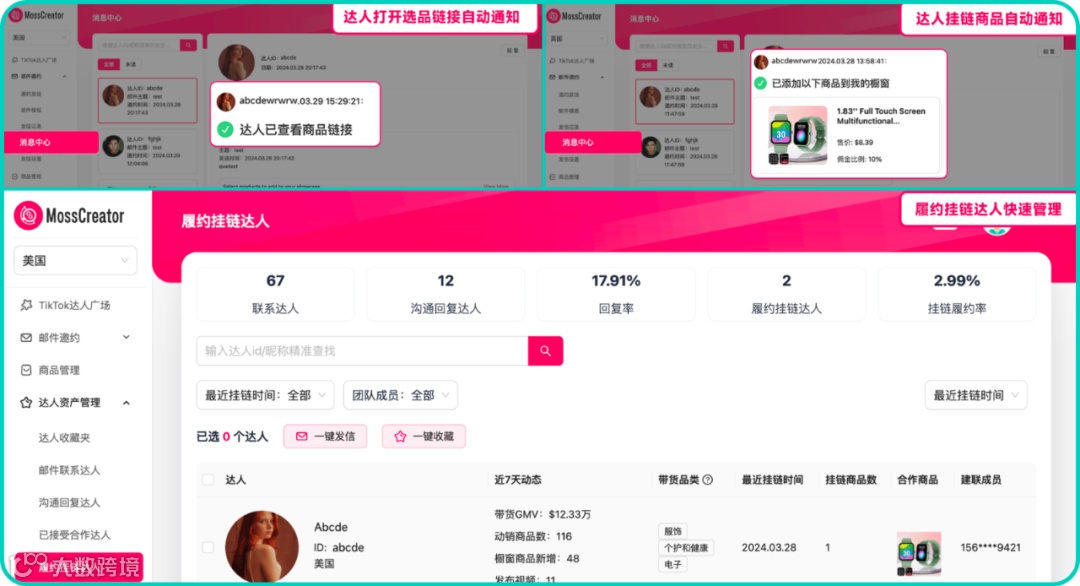
Task: Open the fghjk message card in top-left window
Action: tap(147, 149)
